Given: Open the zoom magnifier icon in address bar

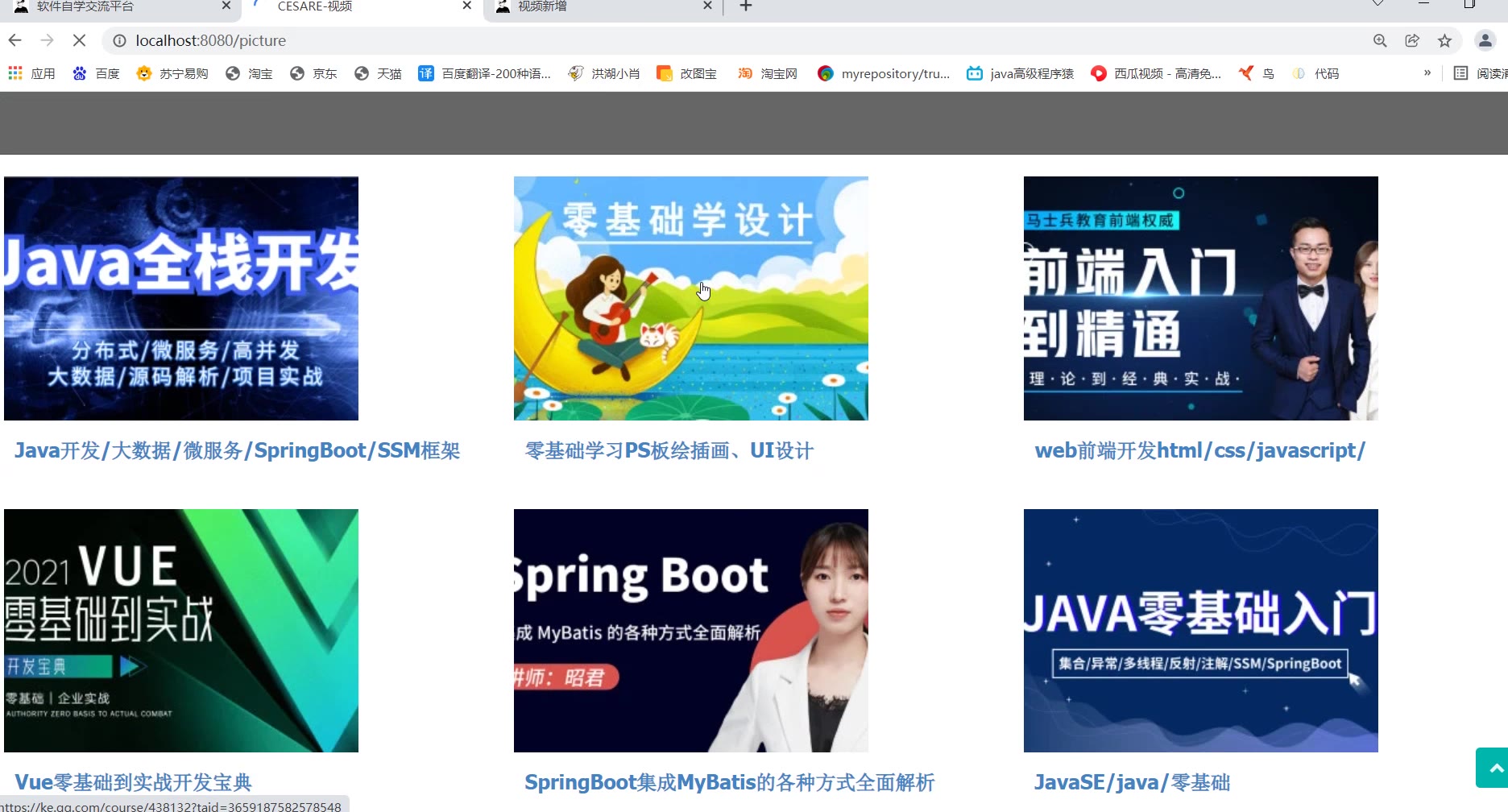Looking at the screenshot, I should click(x=1380, y=40).
